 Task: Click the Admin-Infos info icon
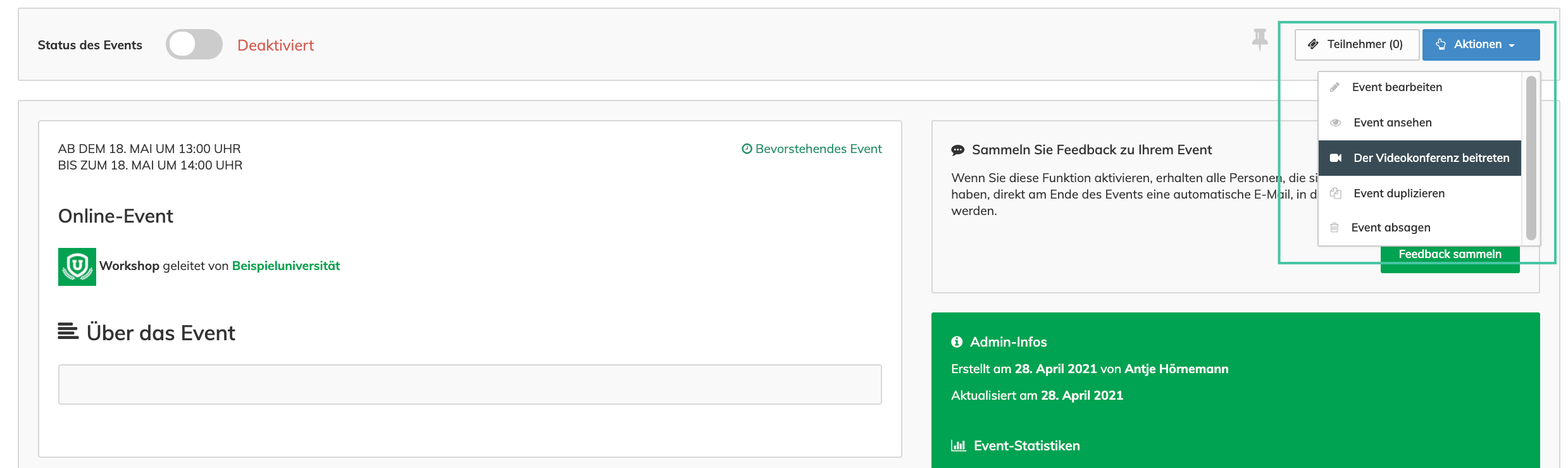(957, 342)
